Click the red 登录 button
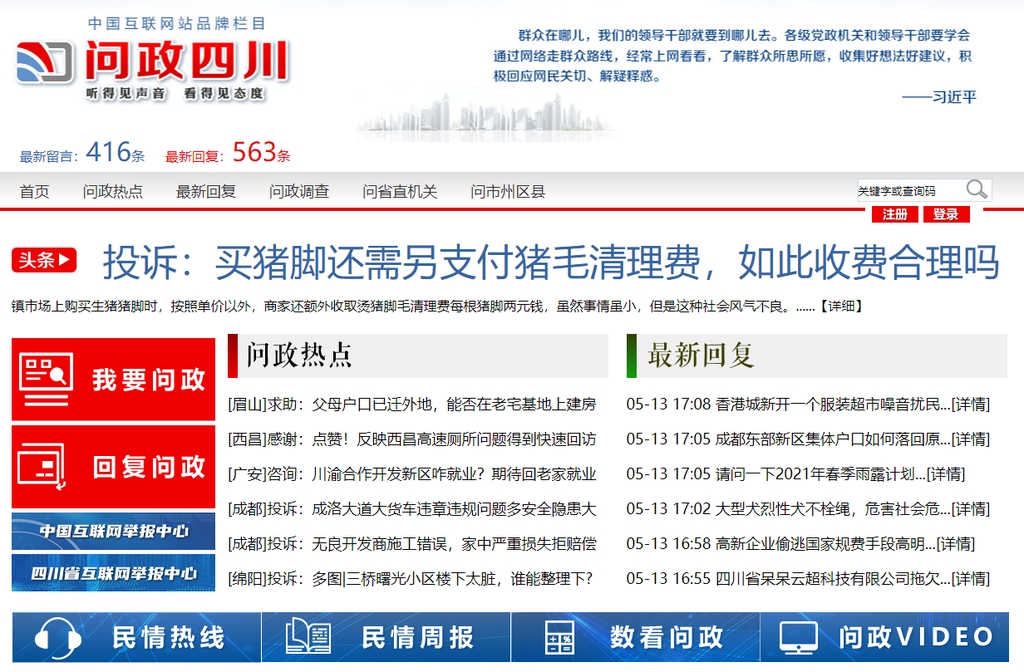 [x=945, y=215]
